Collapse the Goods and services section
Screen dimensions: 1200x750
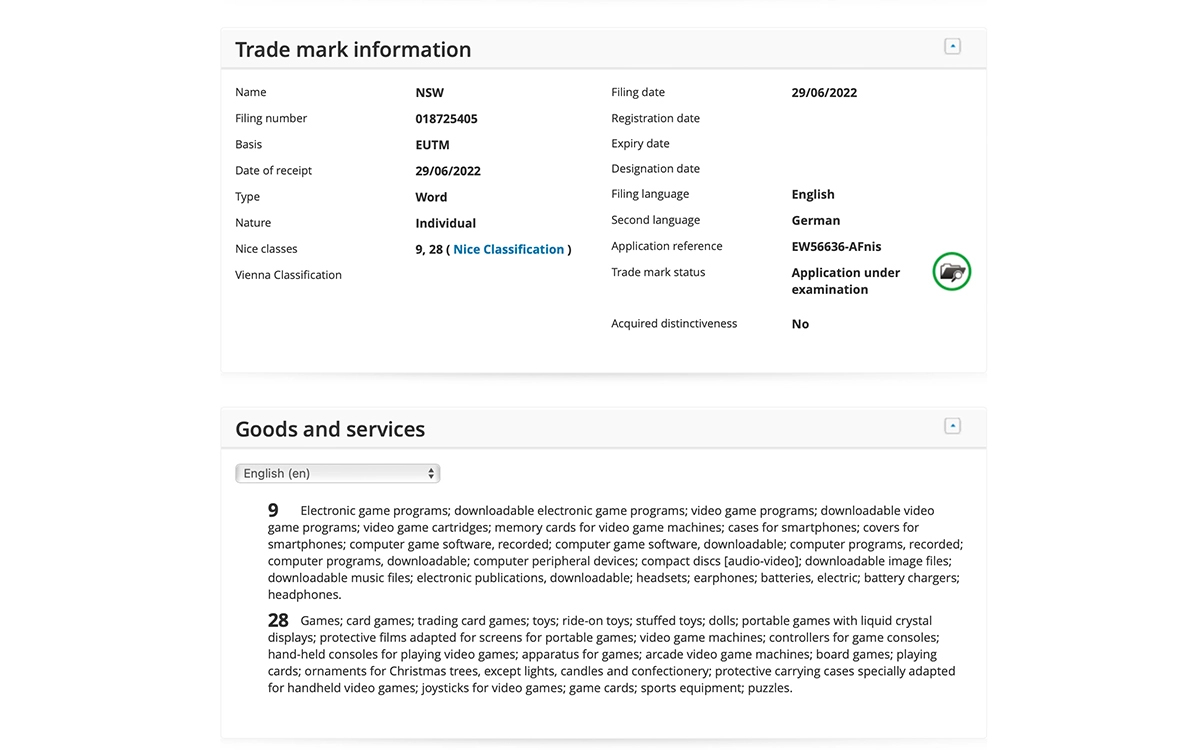(x=952, y=426)
